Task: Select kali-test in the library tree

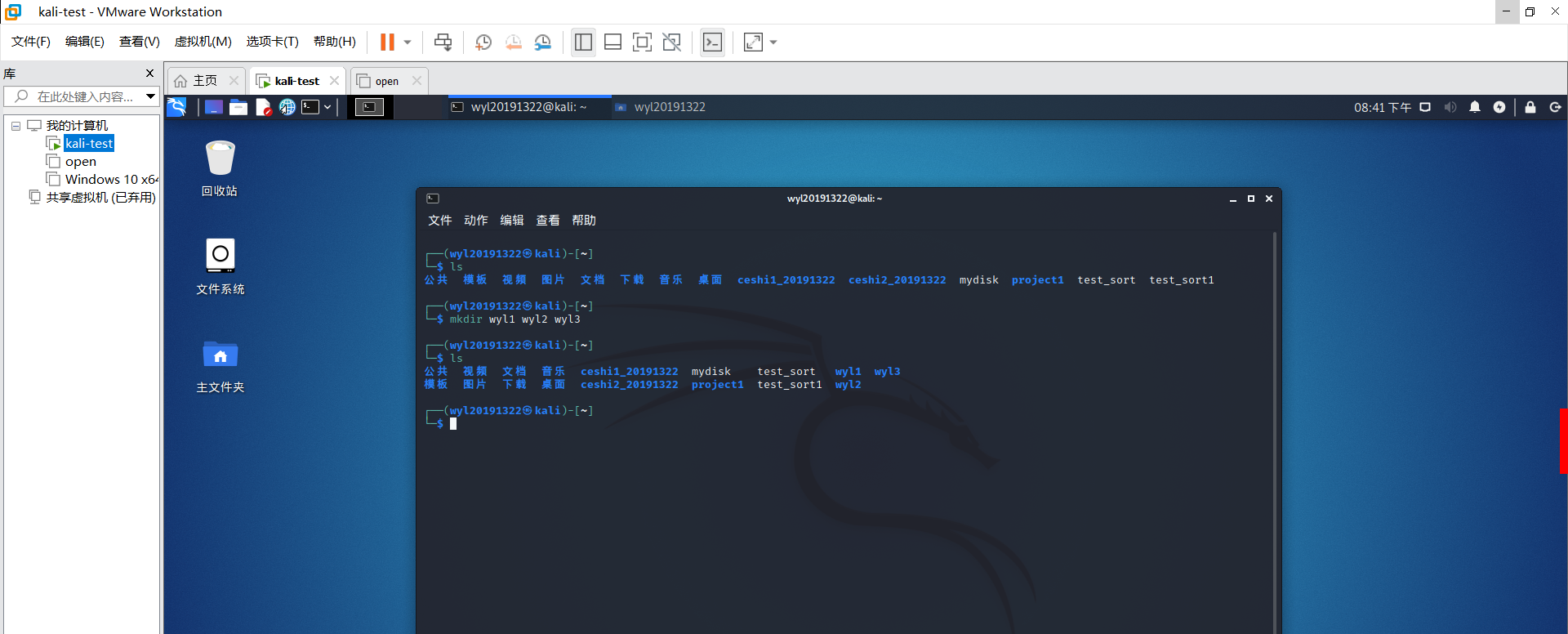Action: tap(89, 144)
